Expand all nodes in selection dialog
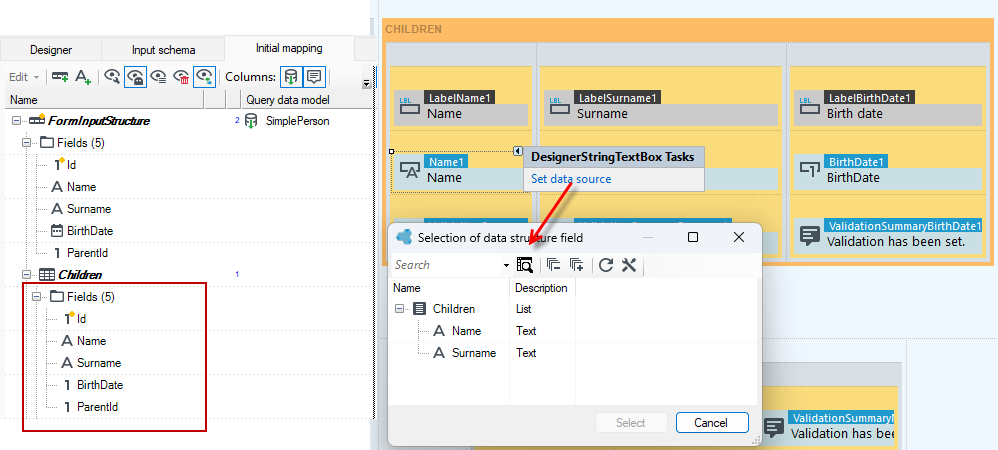 tap(577, 265)
